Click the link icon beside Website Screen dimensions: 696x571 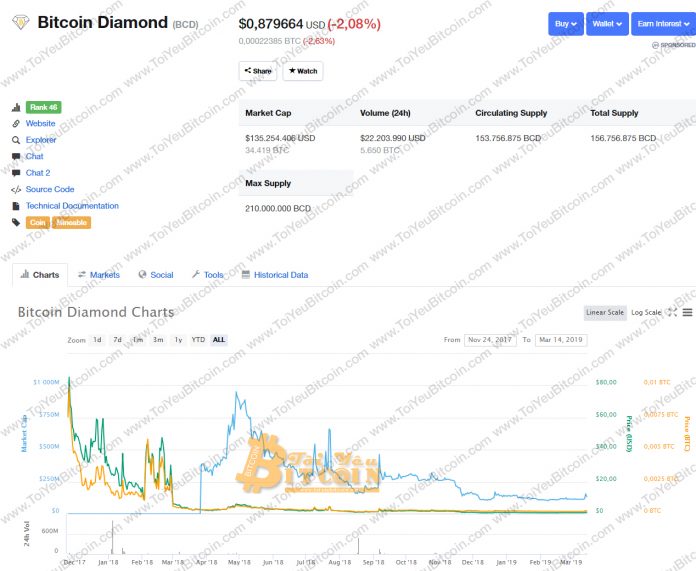point(16,123)
